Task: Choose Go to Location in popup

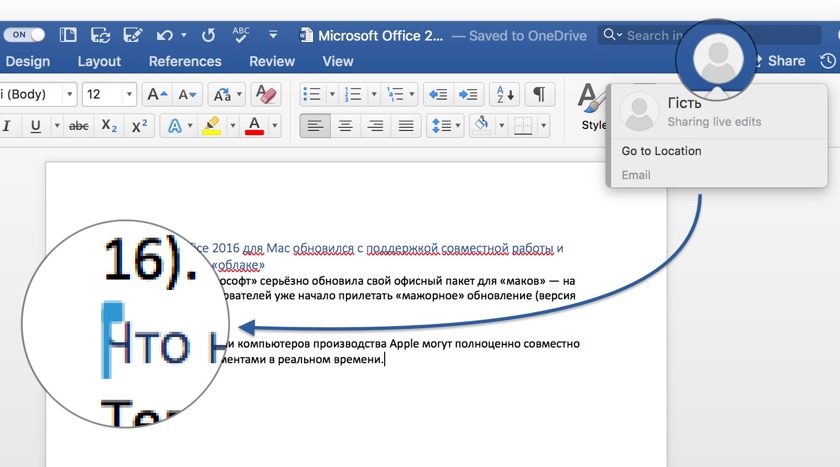Action: [x=661, y=151]
